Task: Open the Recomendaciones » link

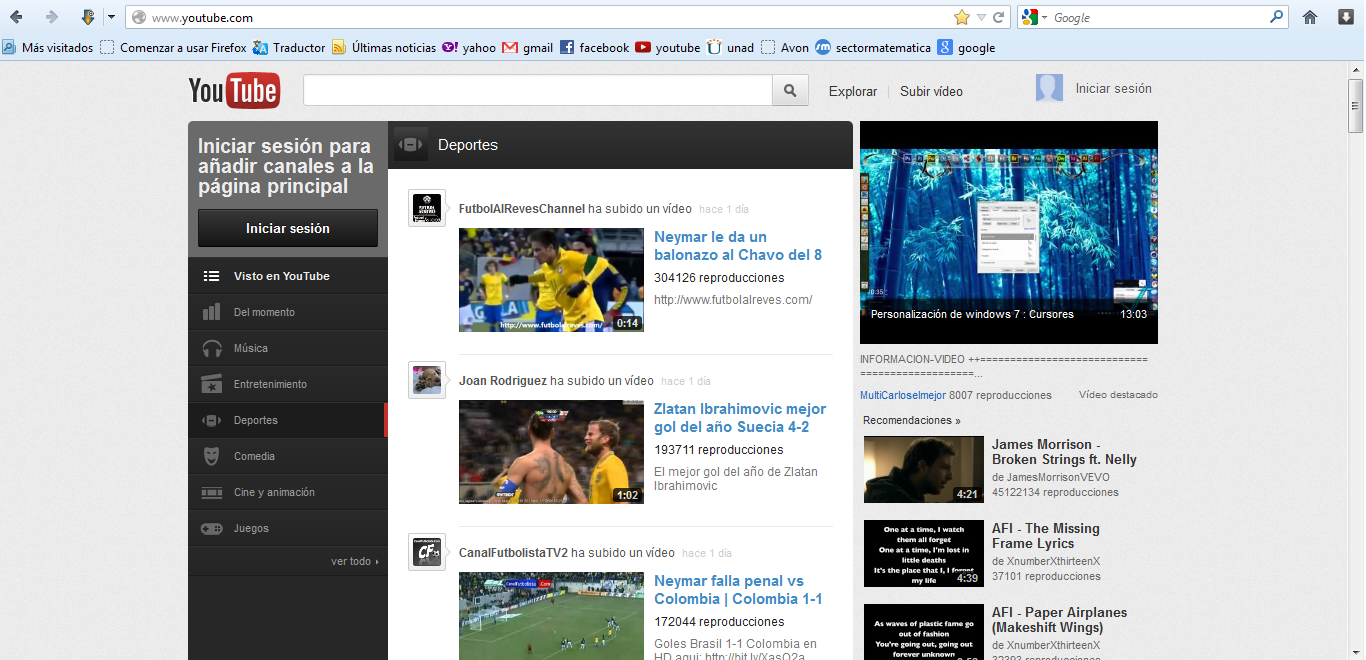Action: 911,420
